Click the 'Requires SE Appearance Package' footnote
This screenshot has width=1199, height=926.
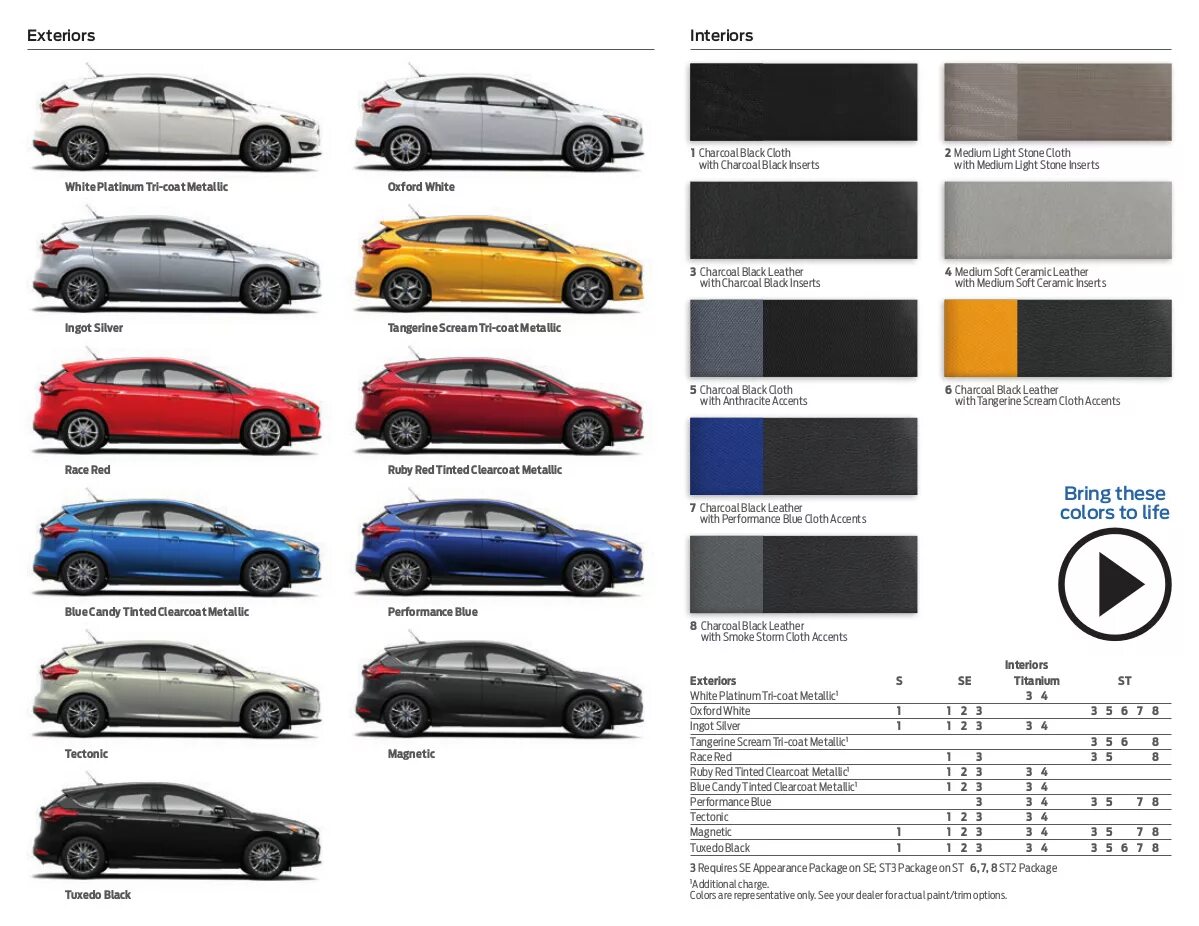(827, 868)
